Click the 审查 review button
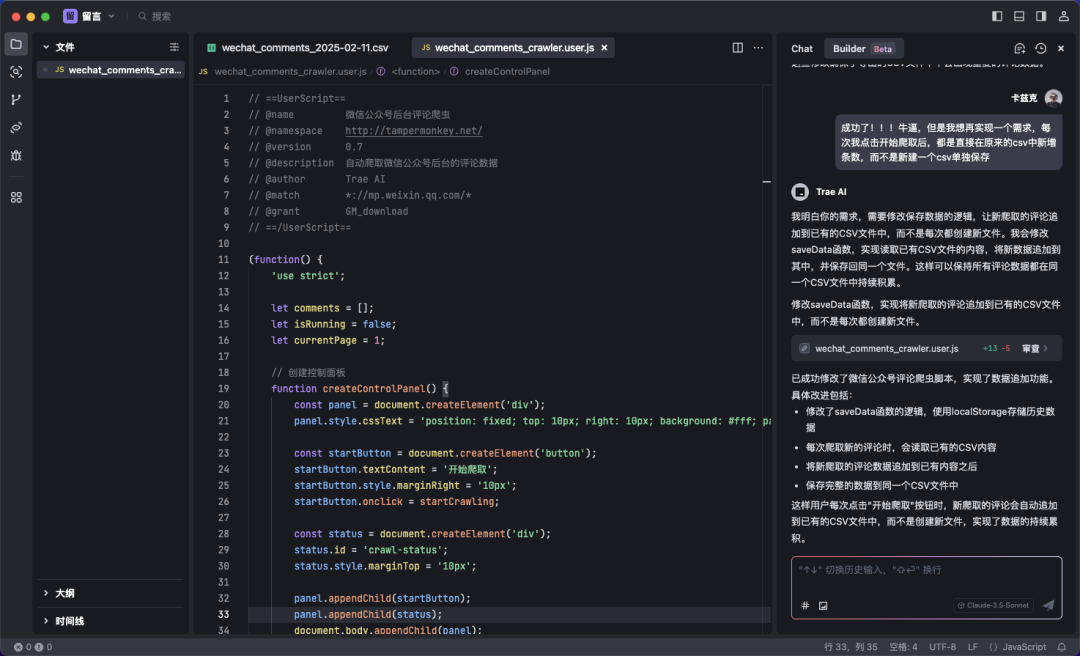 (x=1035, y=349)
